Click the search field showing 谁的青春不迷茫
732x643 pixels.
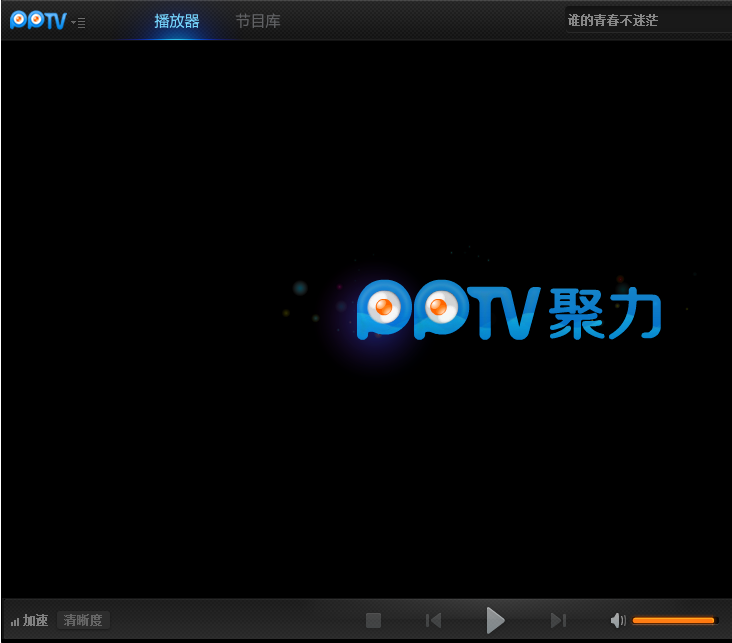[648, 20]
